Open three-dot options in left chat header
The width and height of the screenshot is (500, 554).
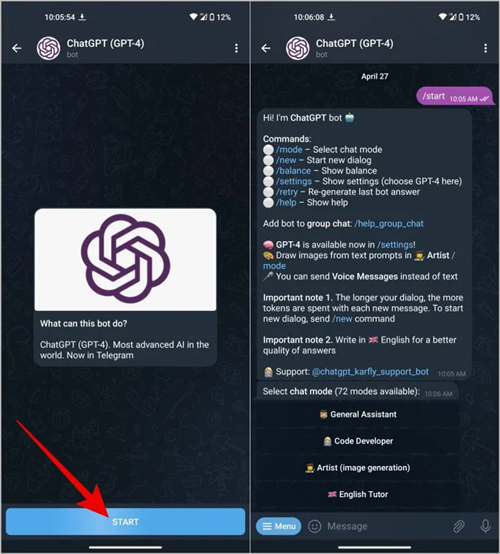pos(236,48)
